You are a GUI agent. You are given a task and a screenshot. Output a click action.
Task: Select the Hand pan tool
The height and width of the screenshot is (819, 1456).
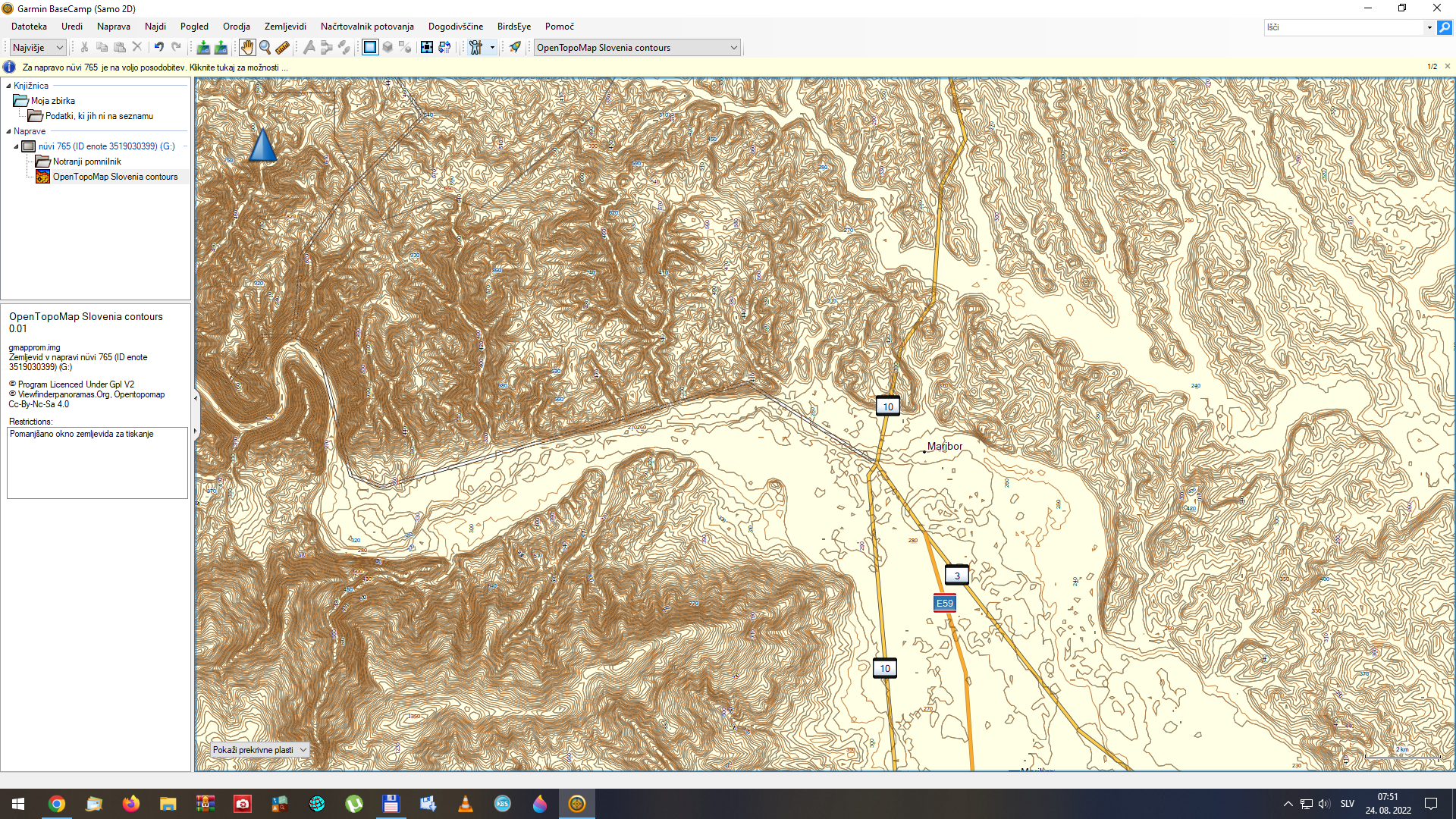coord(247,47)
